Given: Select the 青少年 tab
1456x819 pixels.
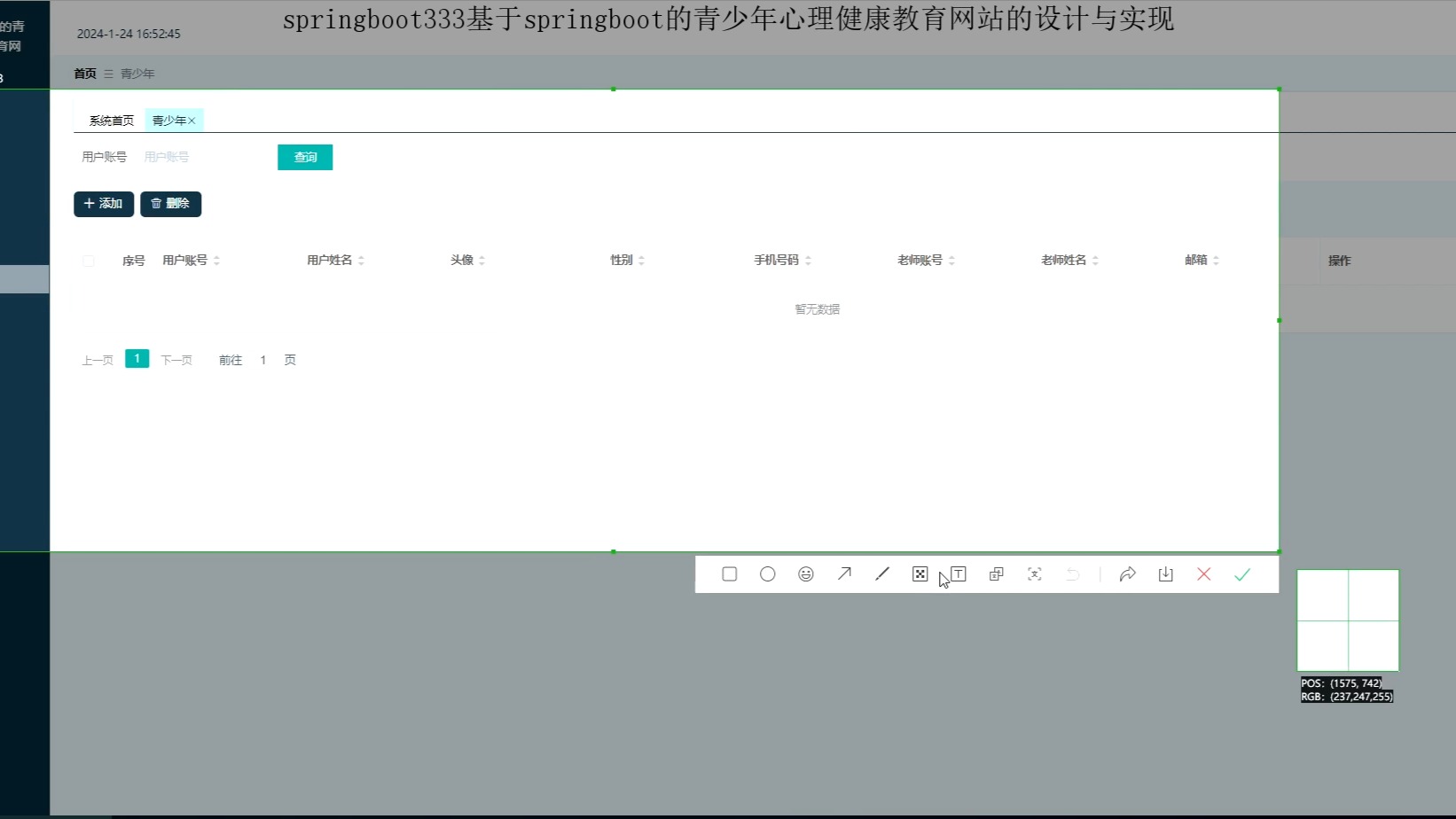Looking at the screenshot, I should coord(169,121).
